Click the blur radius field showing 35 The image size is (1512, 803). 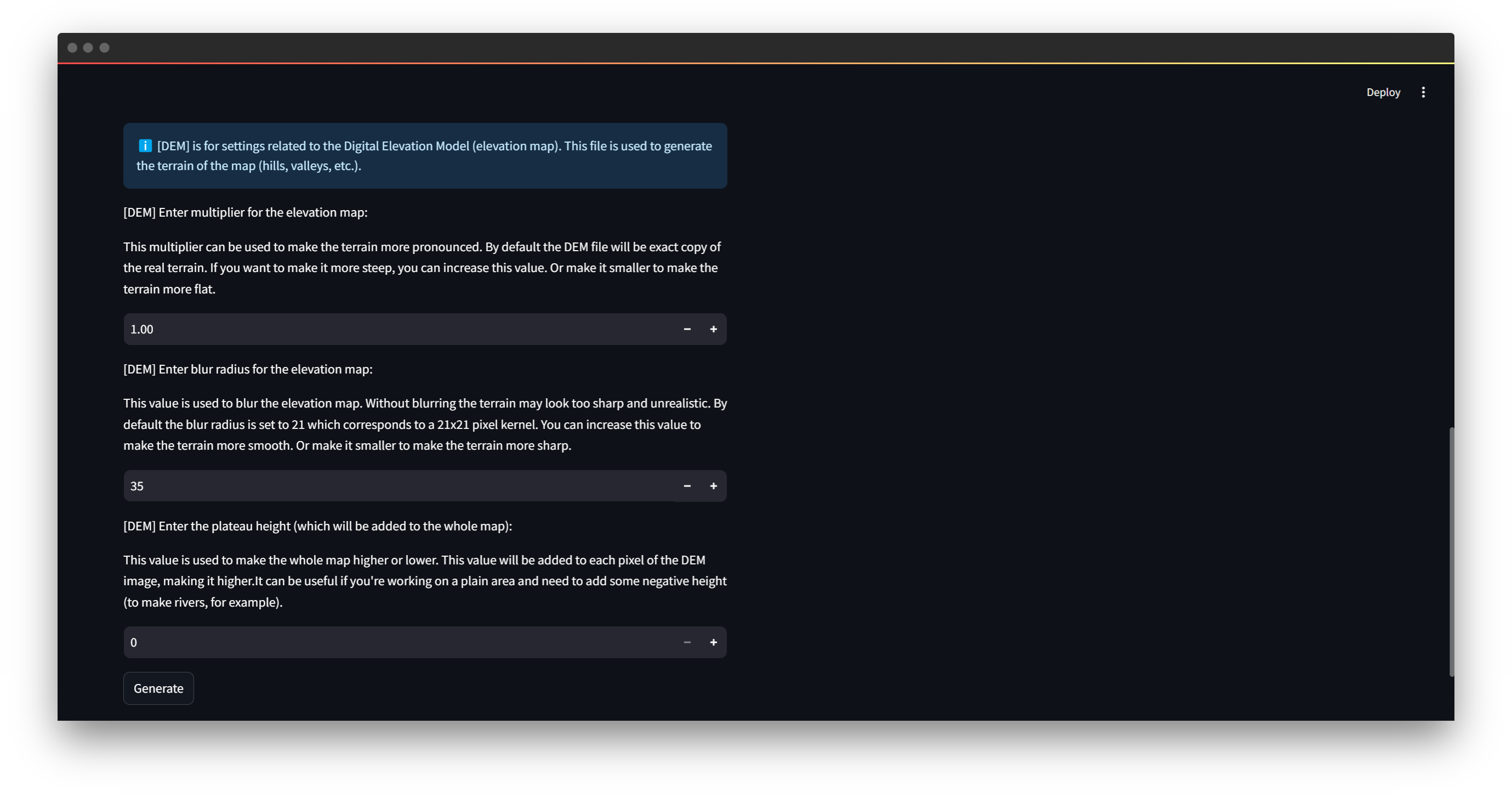[x=352, y=486]
